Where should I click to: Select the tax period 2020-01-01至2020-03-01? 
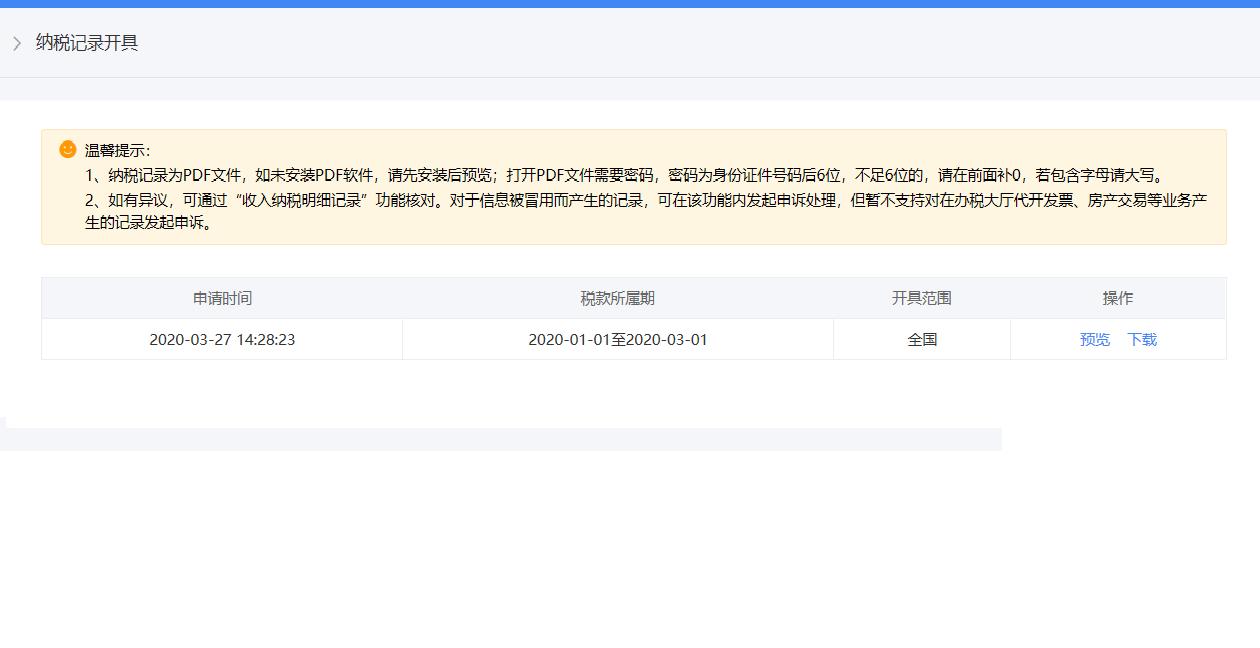pyautogui.click(x=617, y=339)
